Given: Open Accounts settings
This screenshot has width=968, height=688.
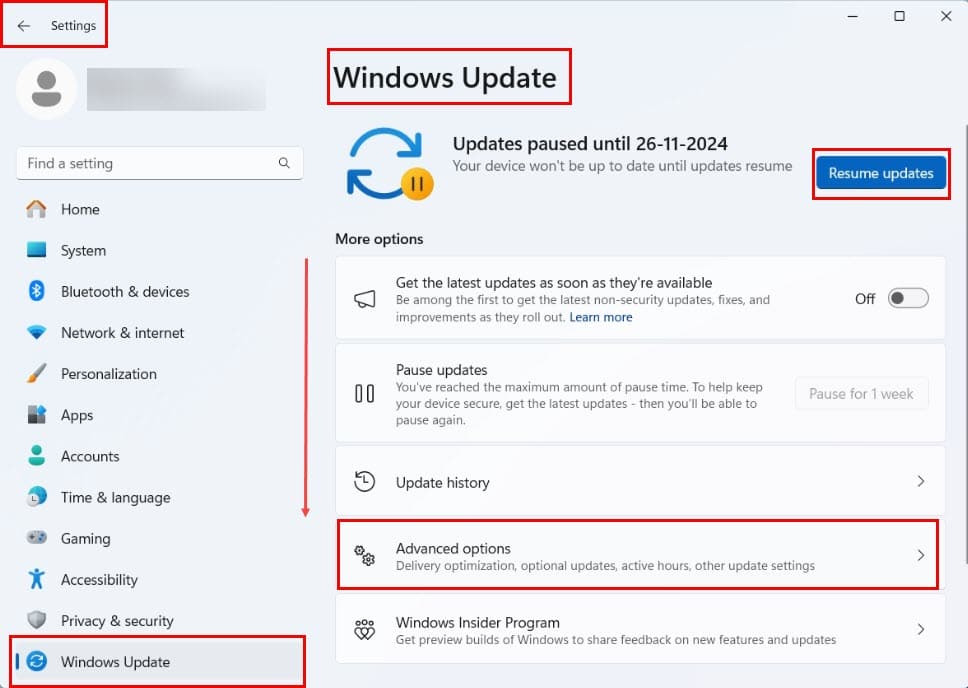Looking at the screenshot, I should (159, 456).
